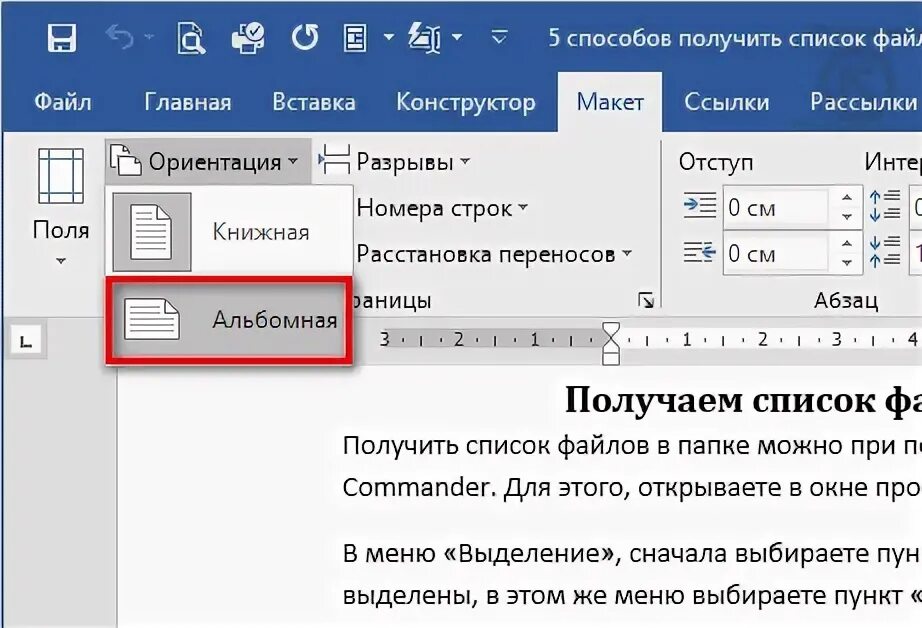Open the Файл menu
This screenshot has height=628, width=922.
63,101
